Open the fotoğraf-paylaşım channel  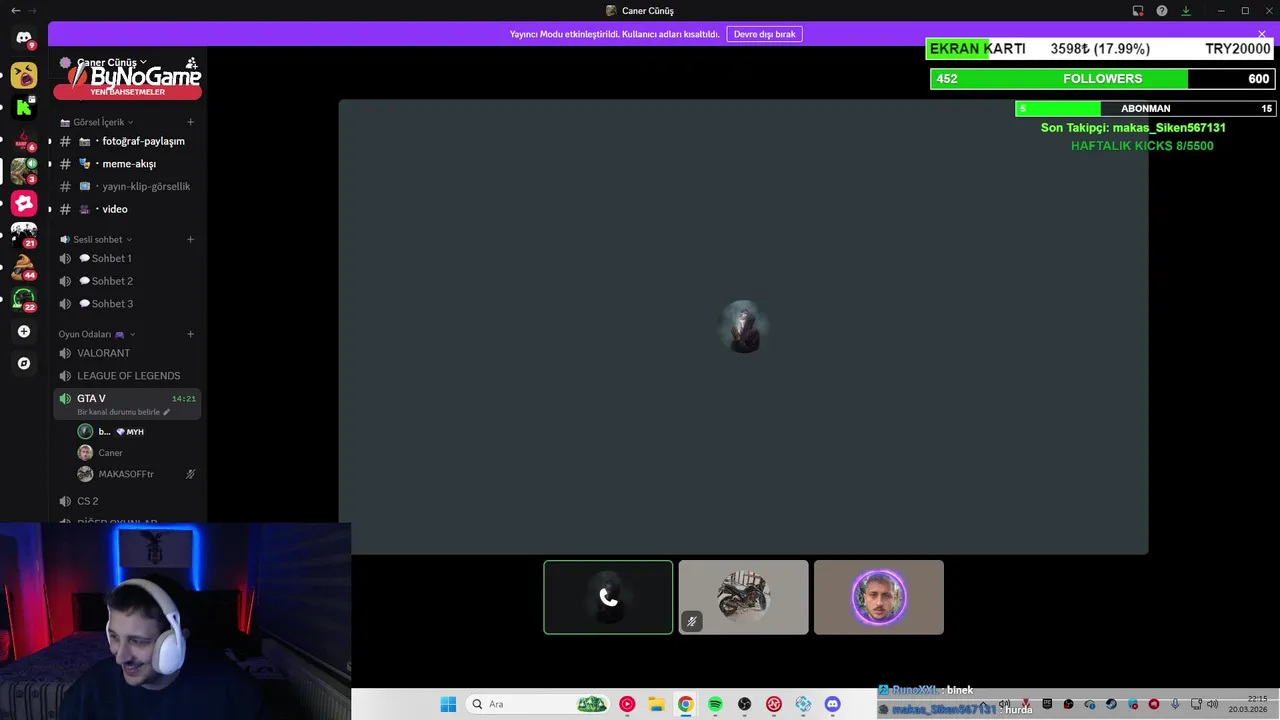(x=128, y=141)
